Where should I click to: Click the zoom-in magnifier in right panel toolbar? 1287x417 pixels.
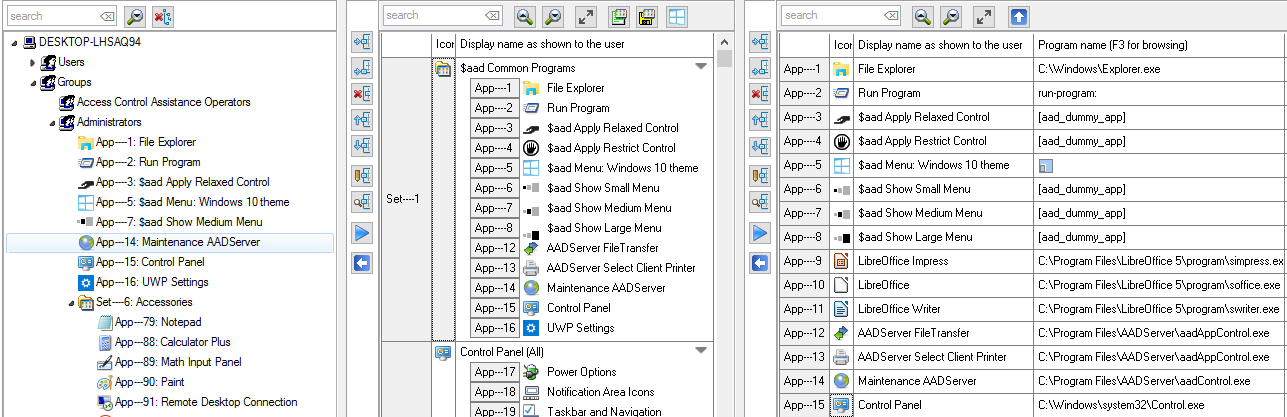pos(922,16)
